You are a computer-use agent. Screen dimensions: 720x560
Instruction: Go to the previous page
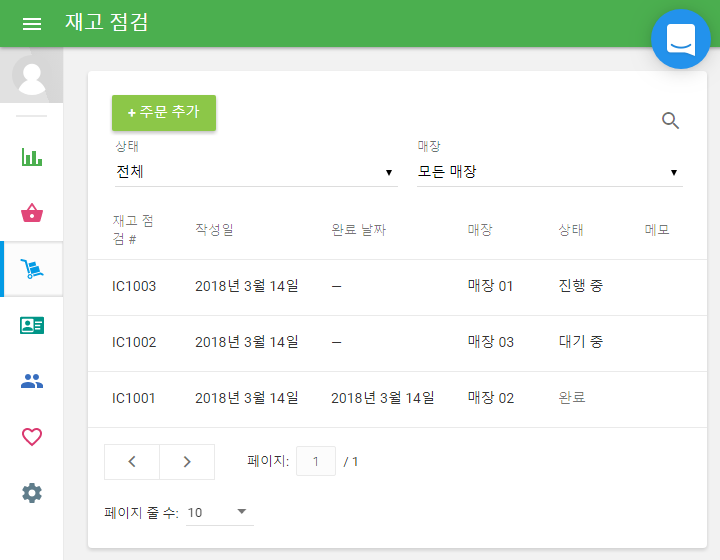(132, 462)
